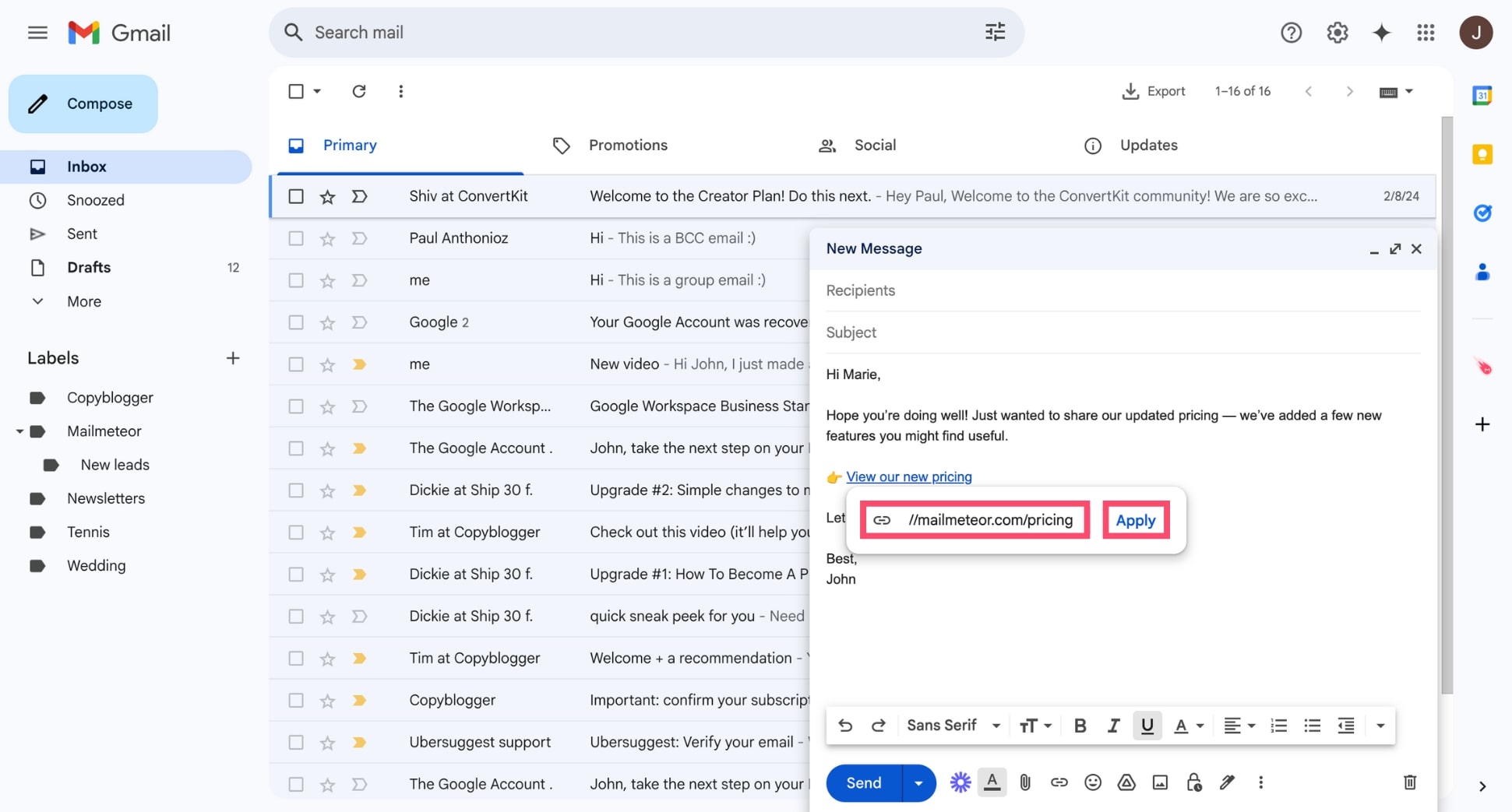
Task: Click Apply in the link popup
Action: (1135, 520)
